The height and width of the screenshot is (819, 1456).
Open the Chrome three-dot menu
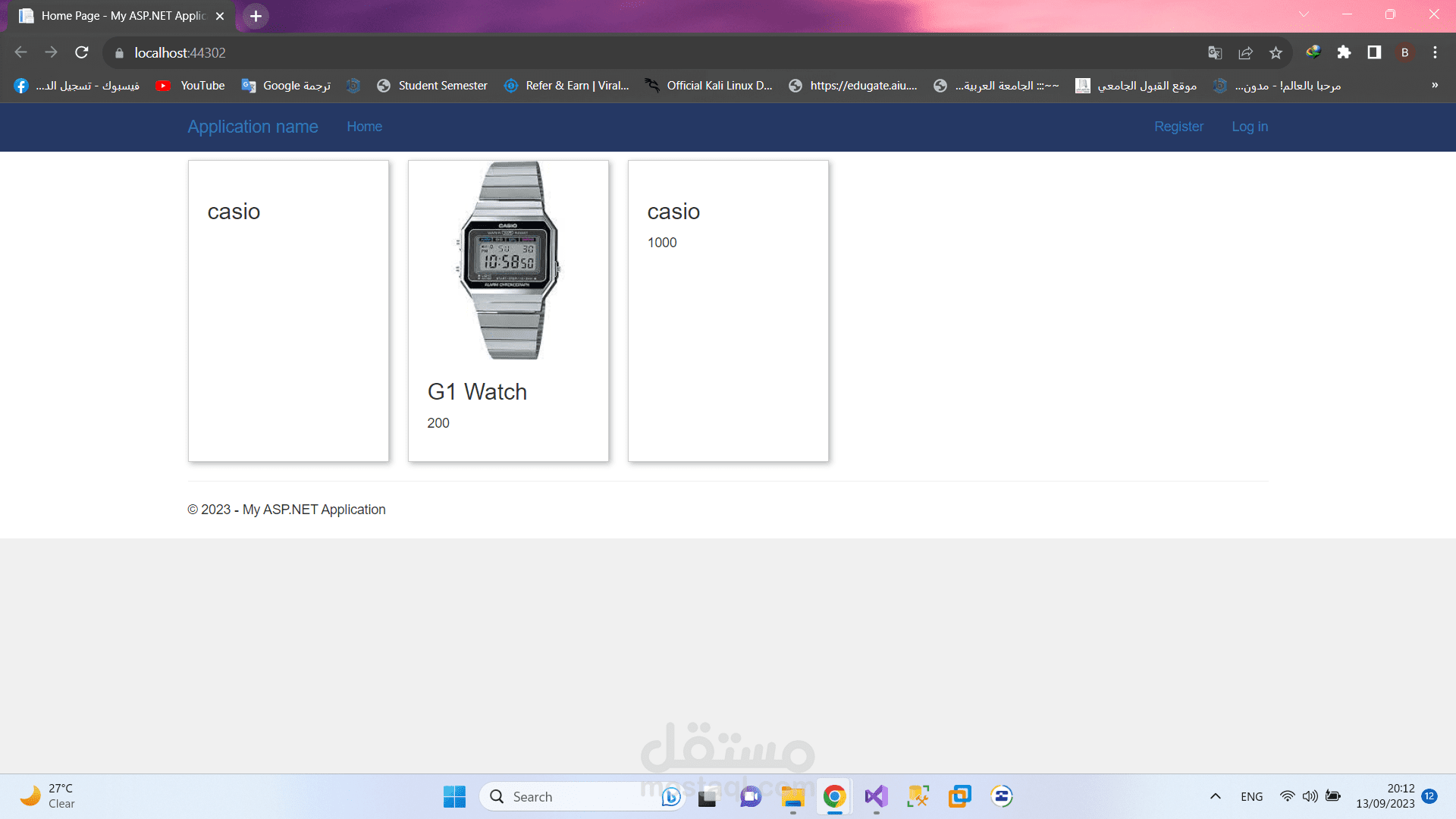tap(1435, 52)
